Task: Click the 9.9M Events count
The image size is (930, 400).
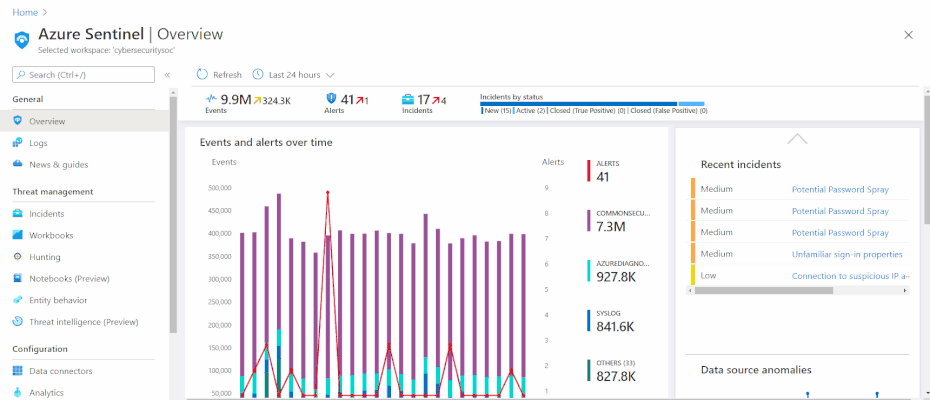Action: [x=236, y=99]
